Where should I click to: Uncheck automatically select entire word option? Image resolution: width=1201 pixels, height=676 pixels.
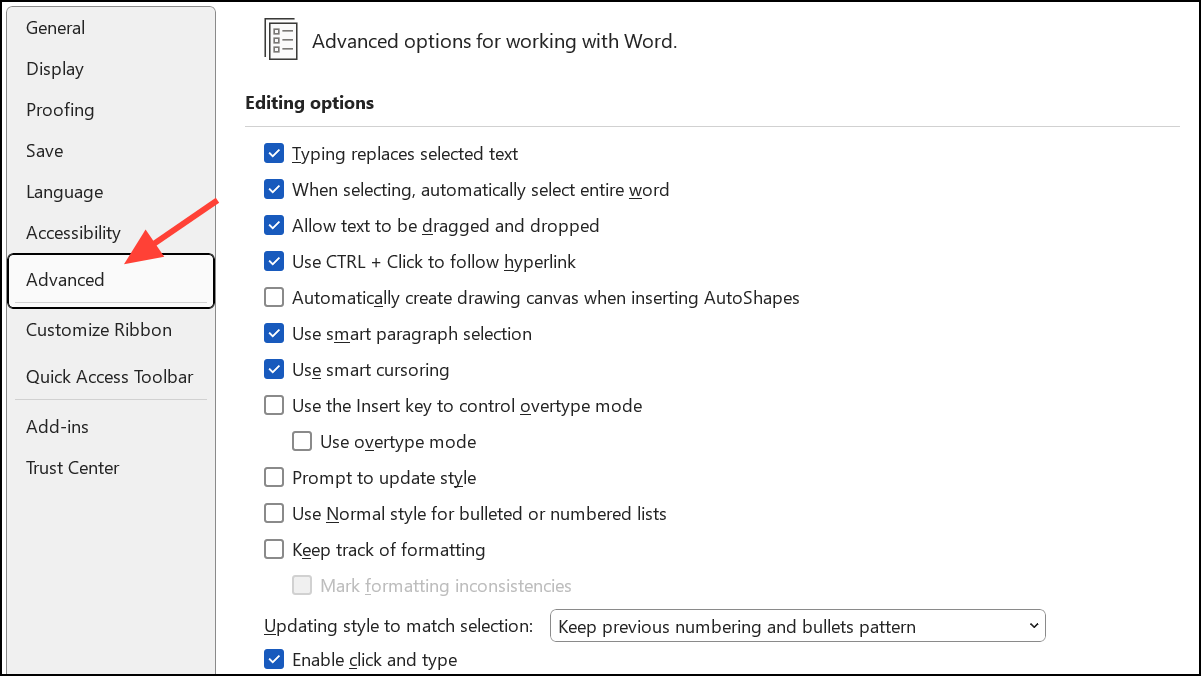(x=274, y=189)
